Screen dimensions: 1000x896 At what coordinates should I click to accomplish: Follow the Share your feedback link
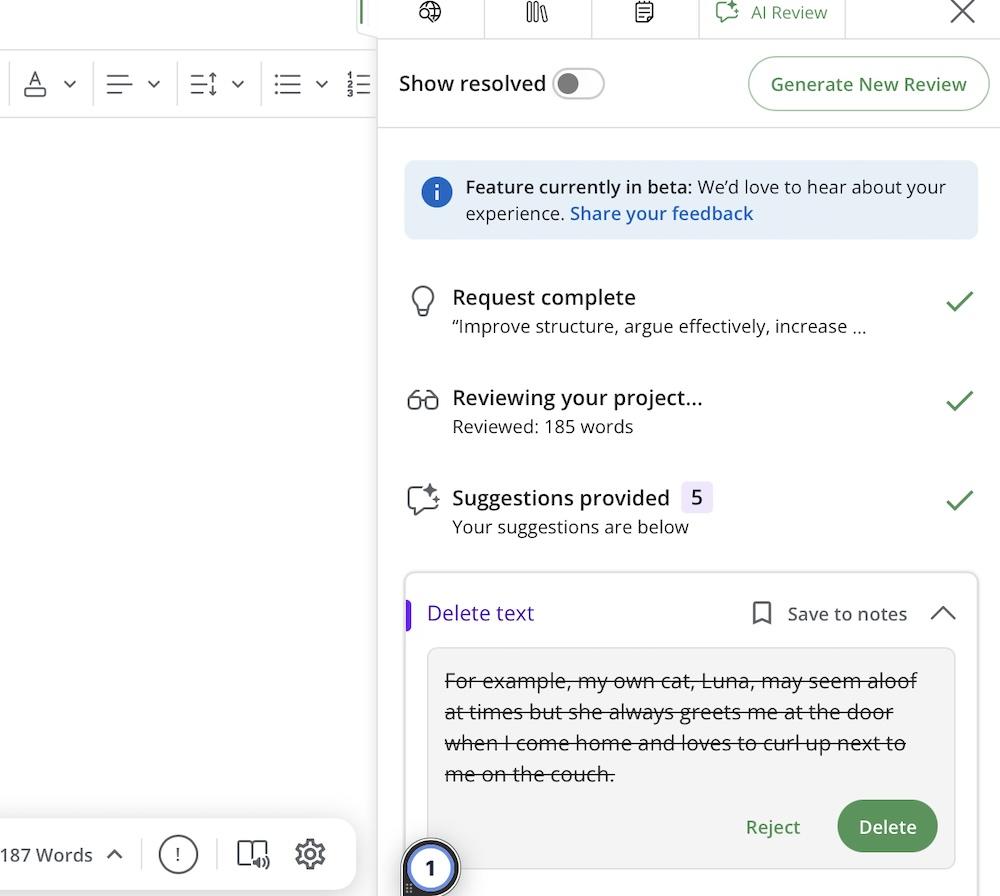[661, 214]
